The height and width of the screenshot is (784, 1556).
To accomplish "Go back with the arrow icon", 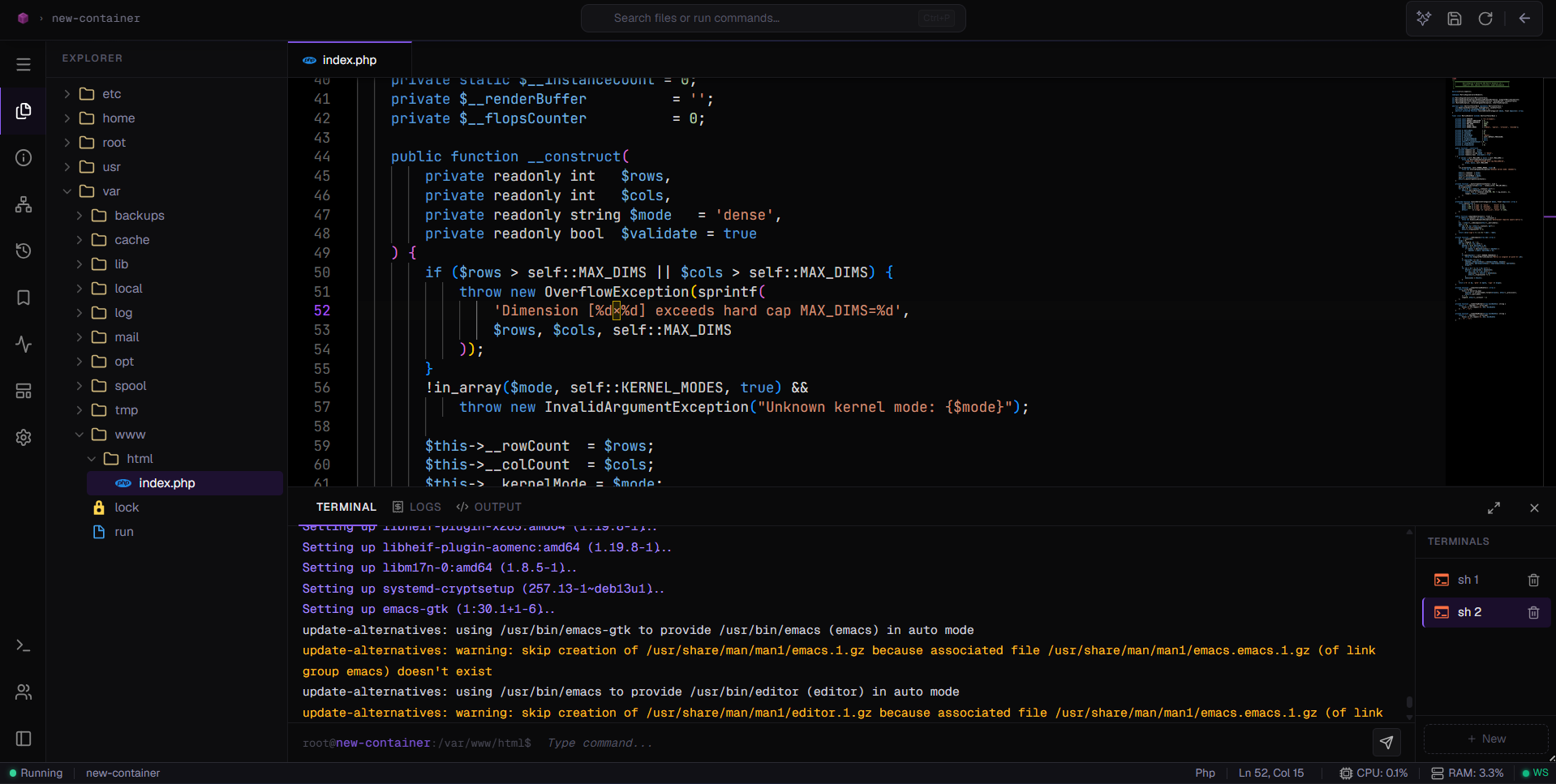I will click(1524, 18).
